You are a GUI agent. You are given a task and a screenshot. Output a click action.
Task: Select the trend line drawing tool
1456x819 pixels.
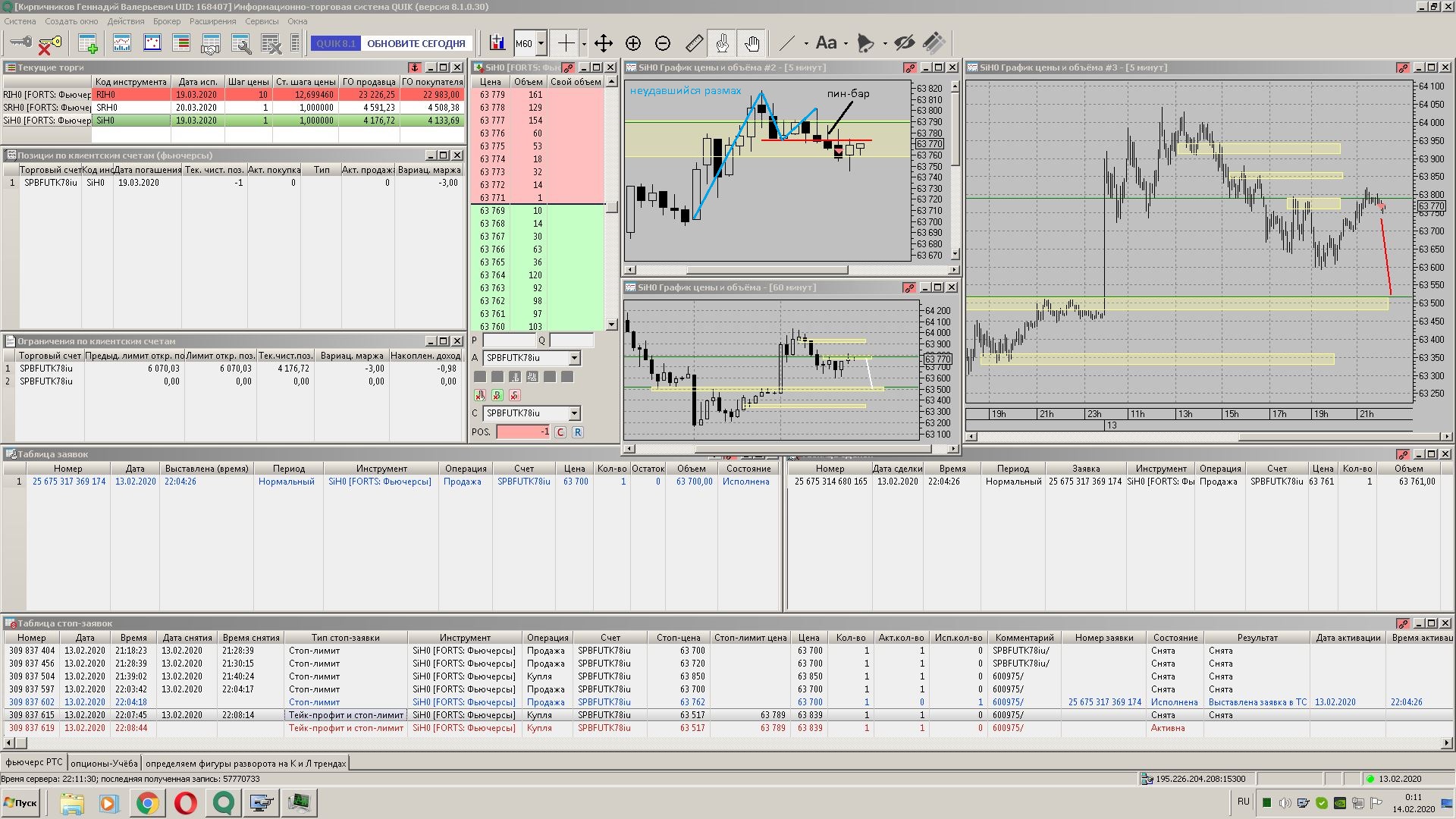tap(788, 43)
